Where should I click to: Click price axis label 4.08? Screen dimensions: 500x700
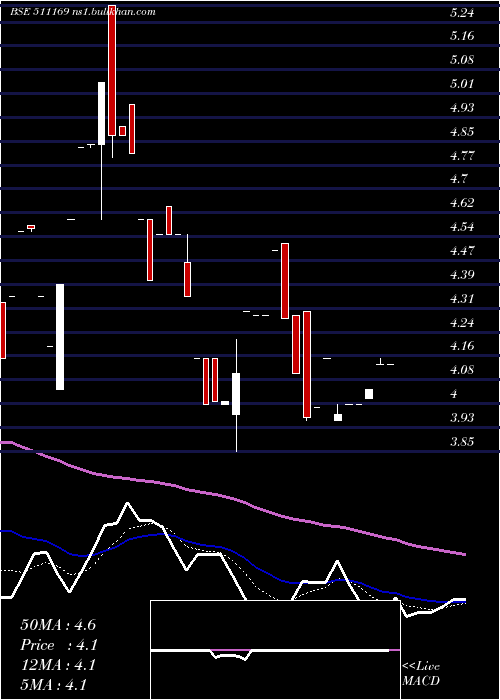point(462,370)
